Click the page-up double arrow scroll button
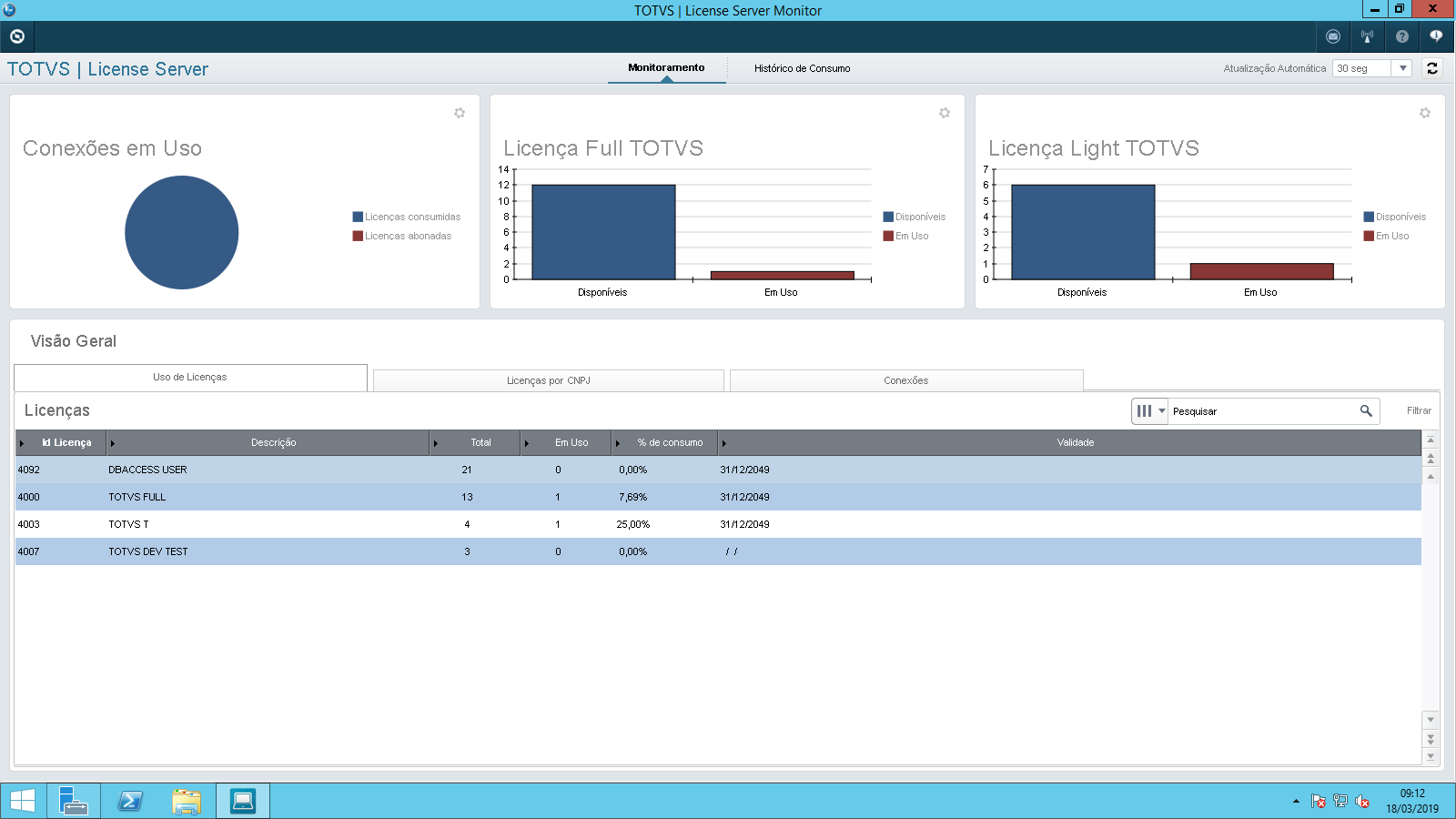The height and width of the screenshot is (819, 1456). pyautogui.click(x=1431, y=459)
